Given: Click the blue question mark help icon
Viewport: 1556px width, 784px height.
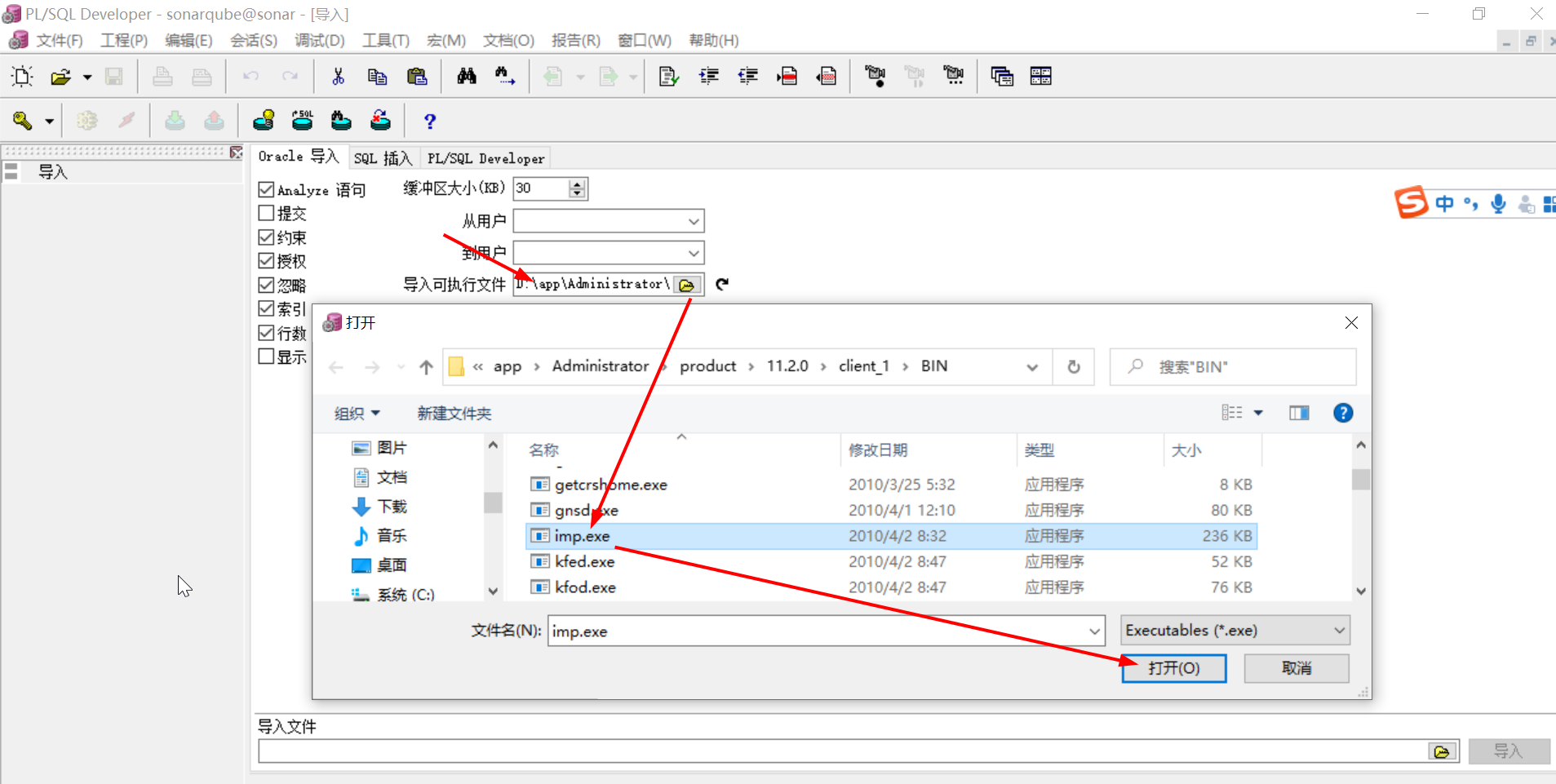Looking at the screenshot, I should [x=429, y=122].
